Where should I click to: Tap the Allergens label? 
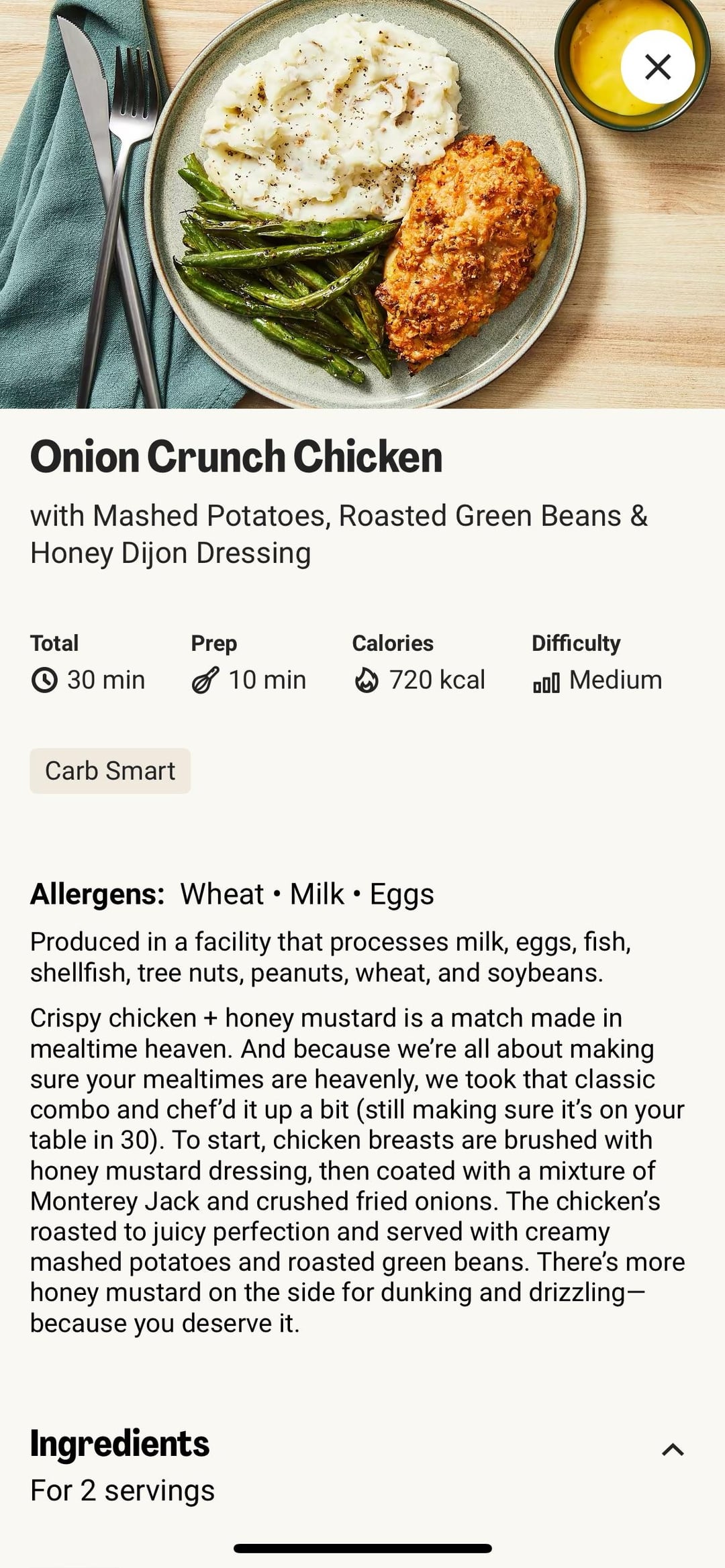97,894
